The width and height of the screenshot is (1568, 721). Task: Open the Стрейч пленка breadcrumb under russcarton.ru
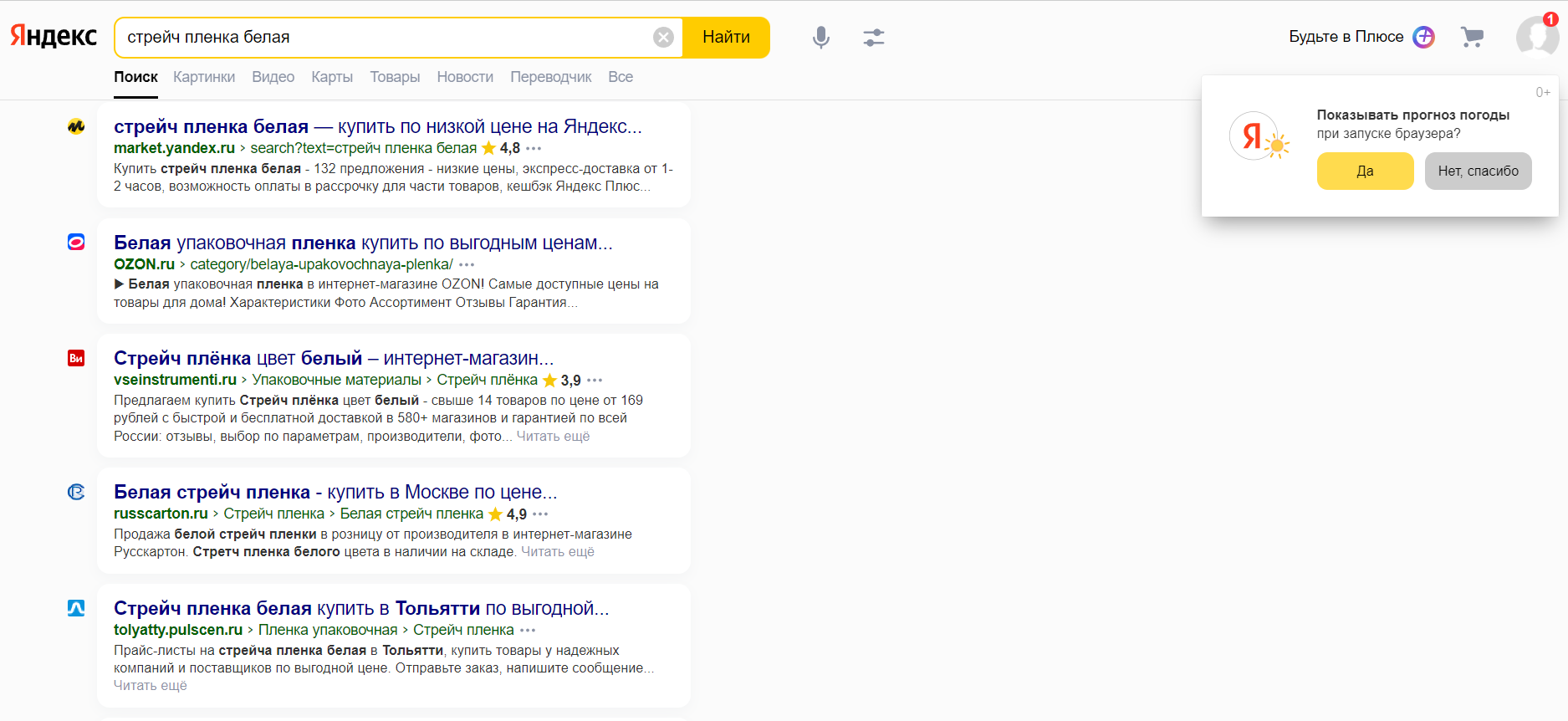pyautogui.click(x=274, y=514)
